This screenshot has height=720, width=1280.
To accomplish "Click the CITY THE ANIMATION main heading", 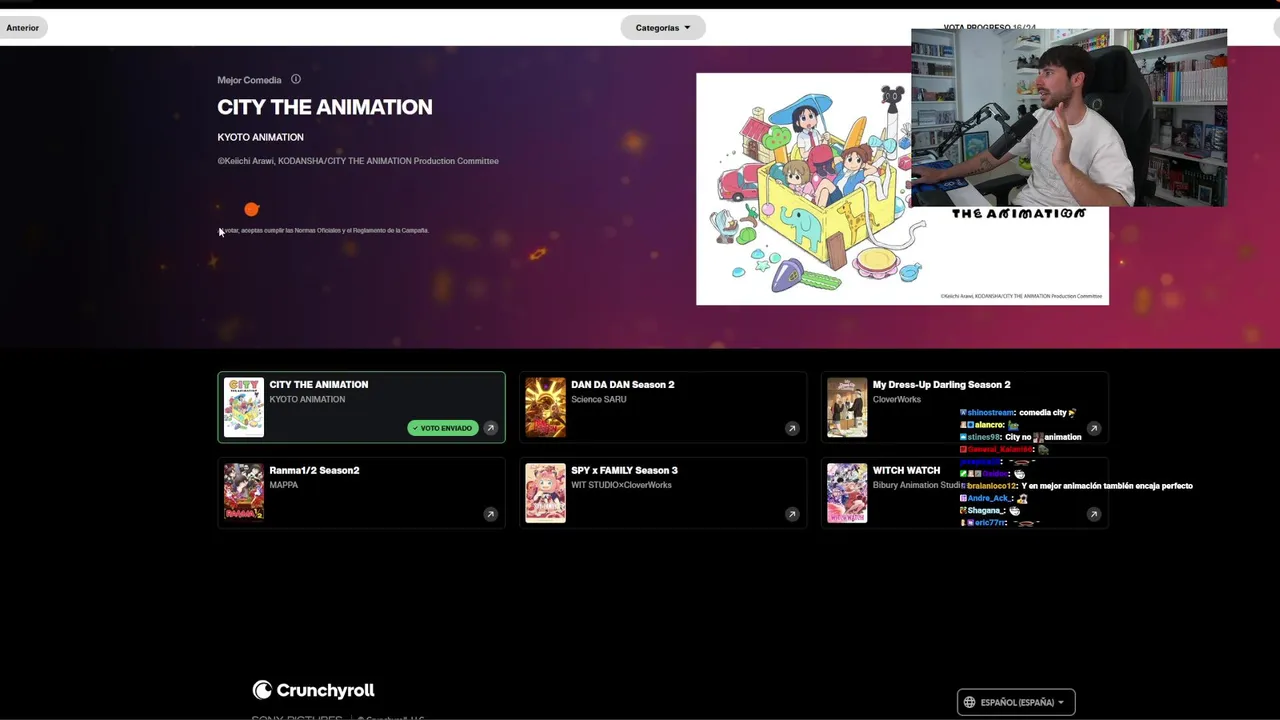I will pos(325,107).
